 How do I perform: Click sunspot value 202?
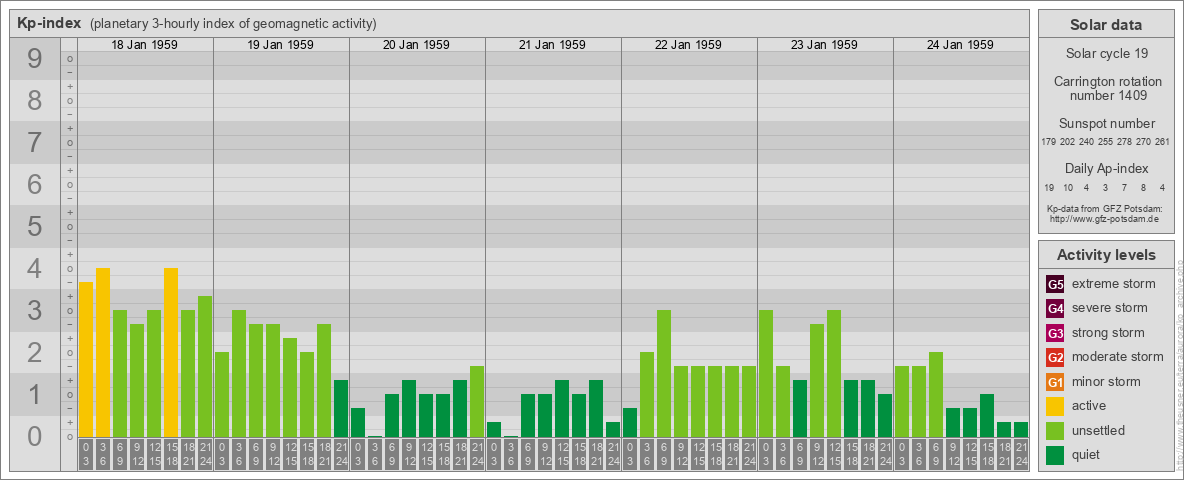1068,142
